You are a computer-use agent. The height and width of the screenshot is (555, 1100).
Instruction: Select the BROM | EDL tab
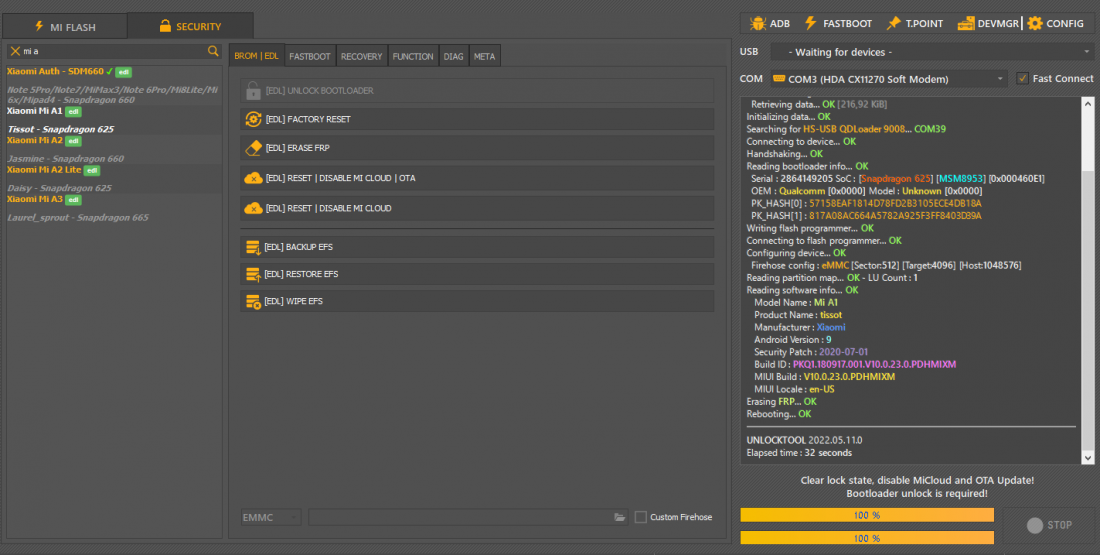(256, 55)
